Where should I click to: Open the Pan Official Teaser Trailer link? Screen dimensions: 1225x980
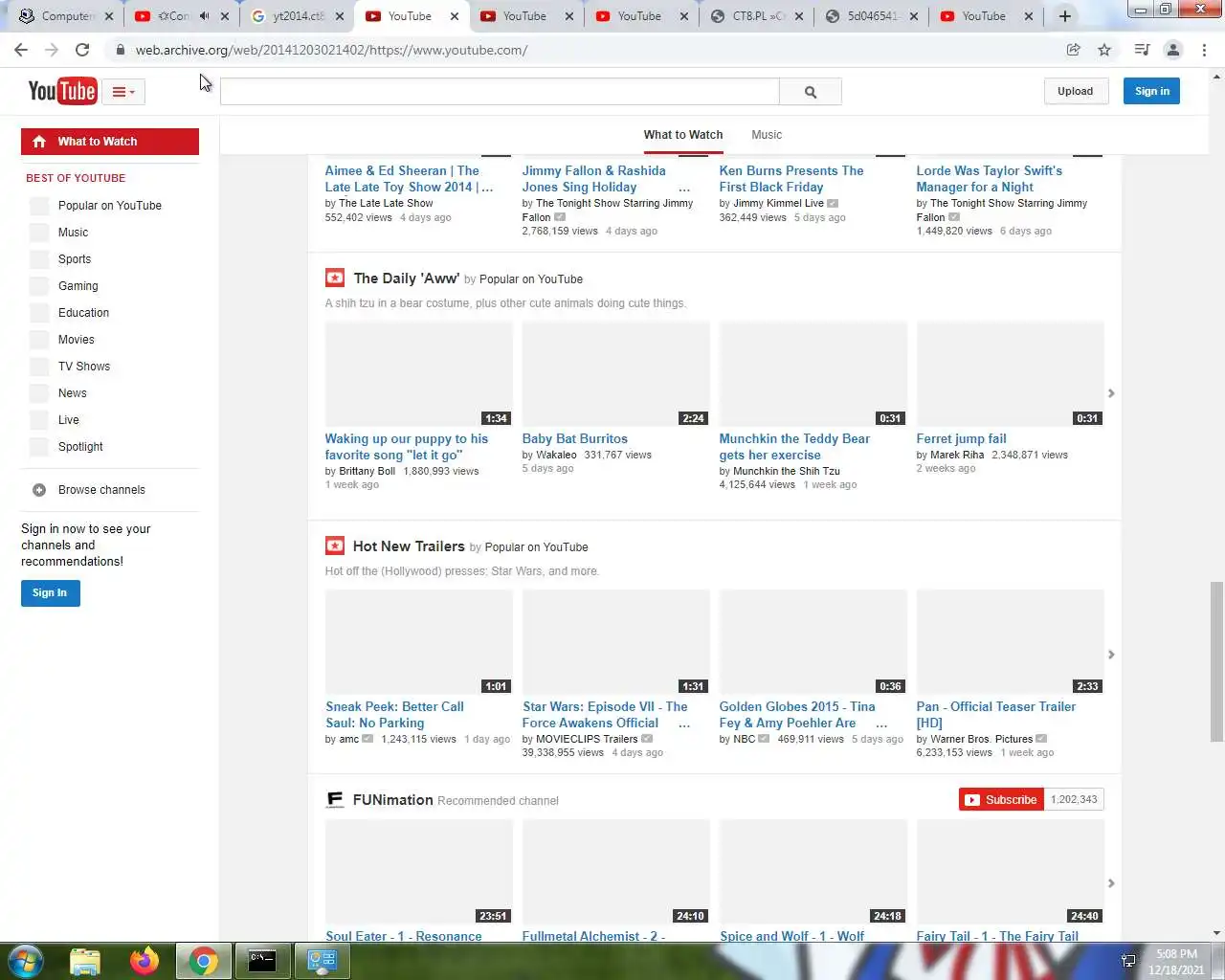click(x=995, y=715)
